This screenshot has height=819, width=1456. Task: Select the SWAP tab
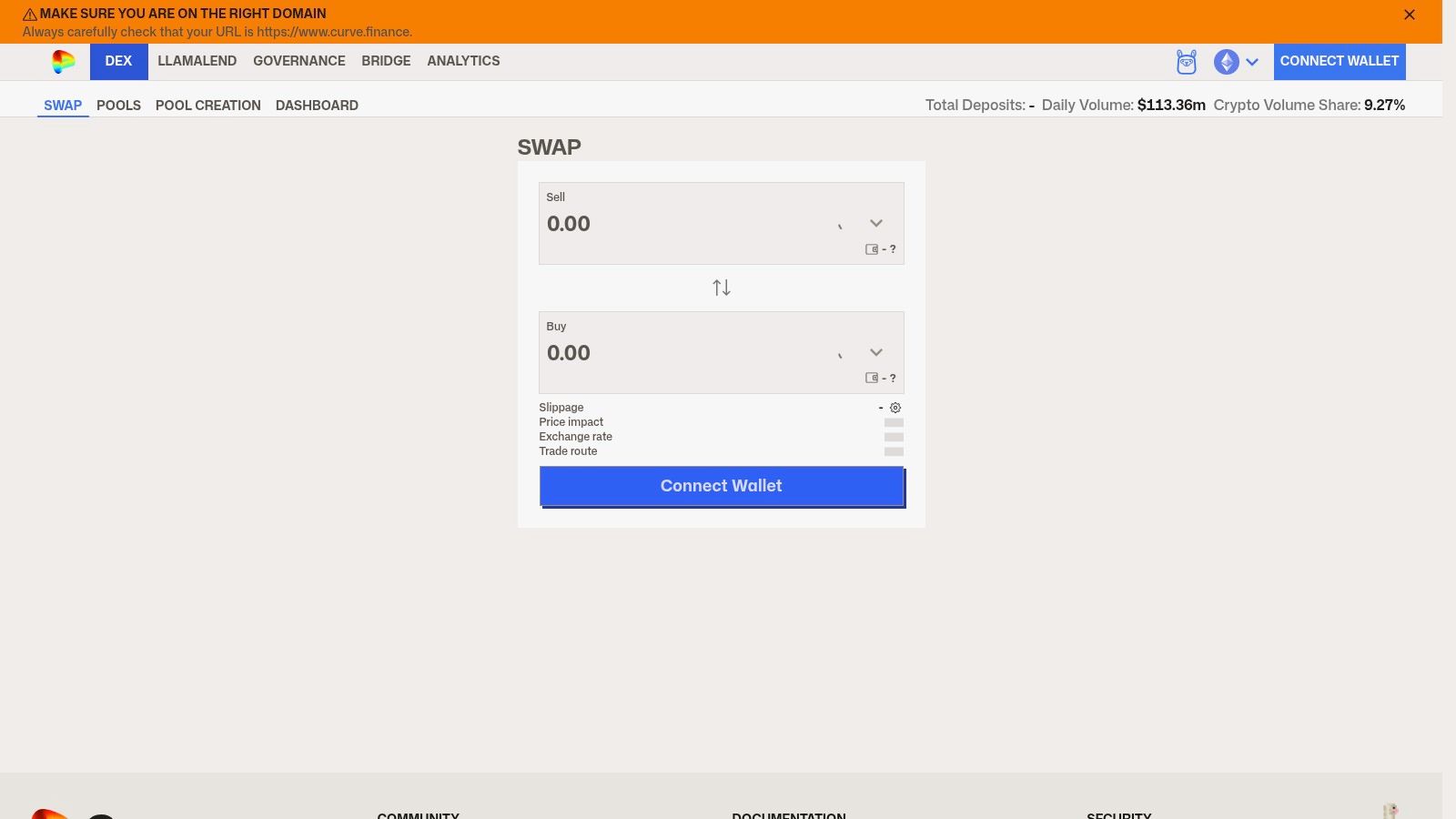click(x=63, y=106)
